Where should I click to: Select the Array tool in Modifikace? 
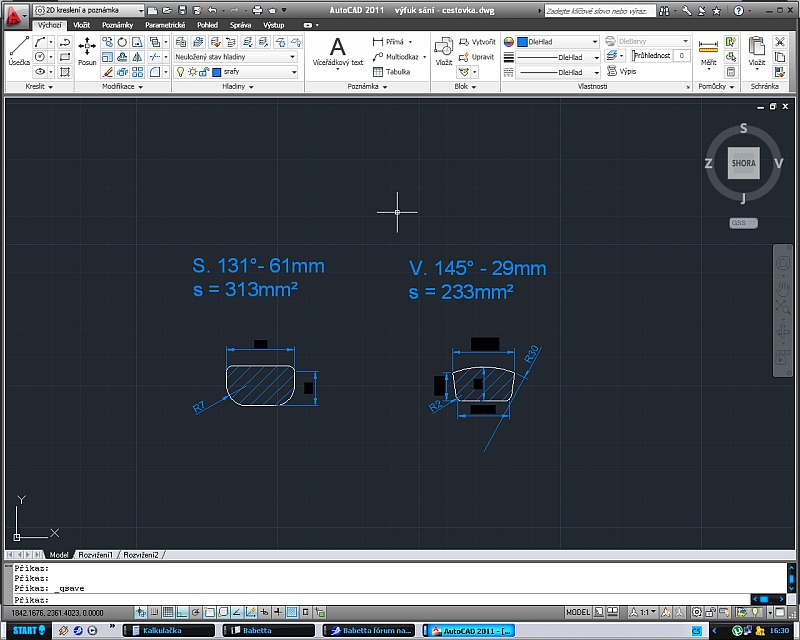[137, 72]
